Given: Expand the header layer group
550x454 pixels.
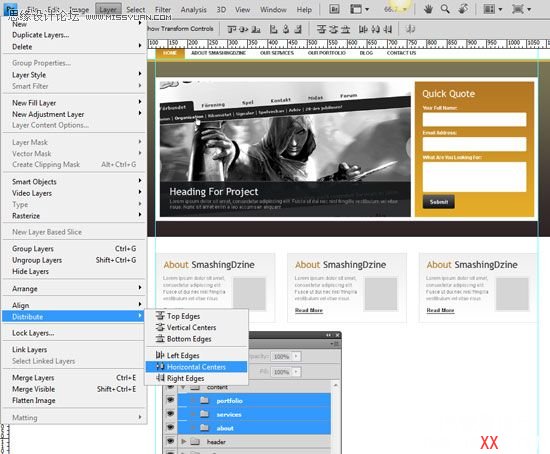Looking at the screenshot, I should coord(183,442).
